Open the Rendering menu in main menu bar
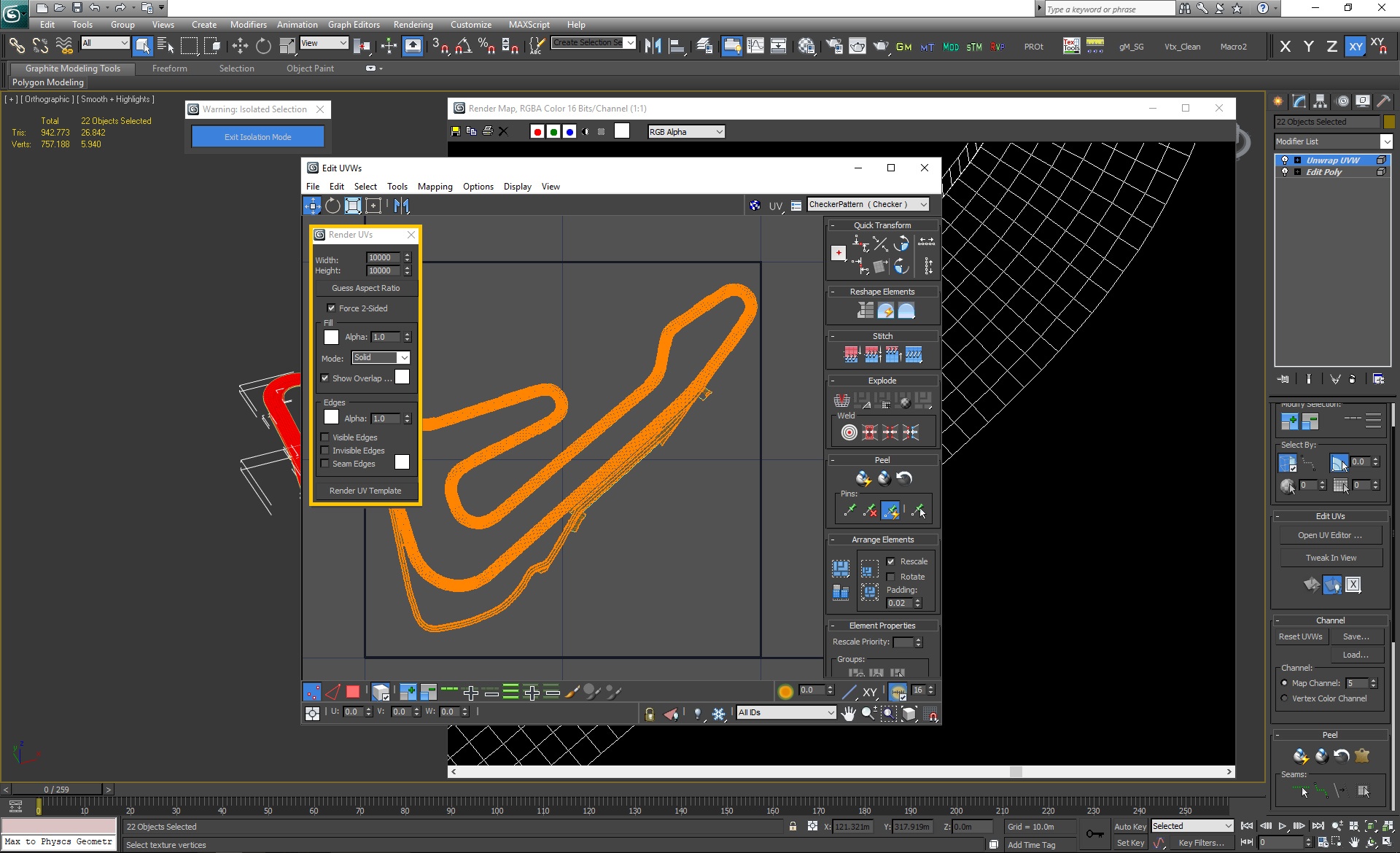The width and height of the screenshot is (1400, 853). pyautogui.click(x=413, y=25)
